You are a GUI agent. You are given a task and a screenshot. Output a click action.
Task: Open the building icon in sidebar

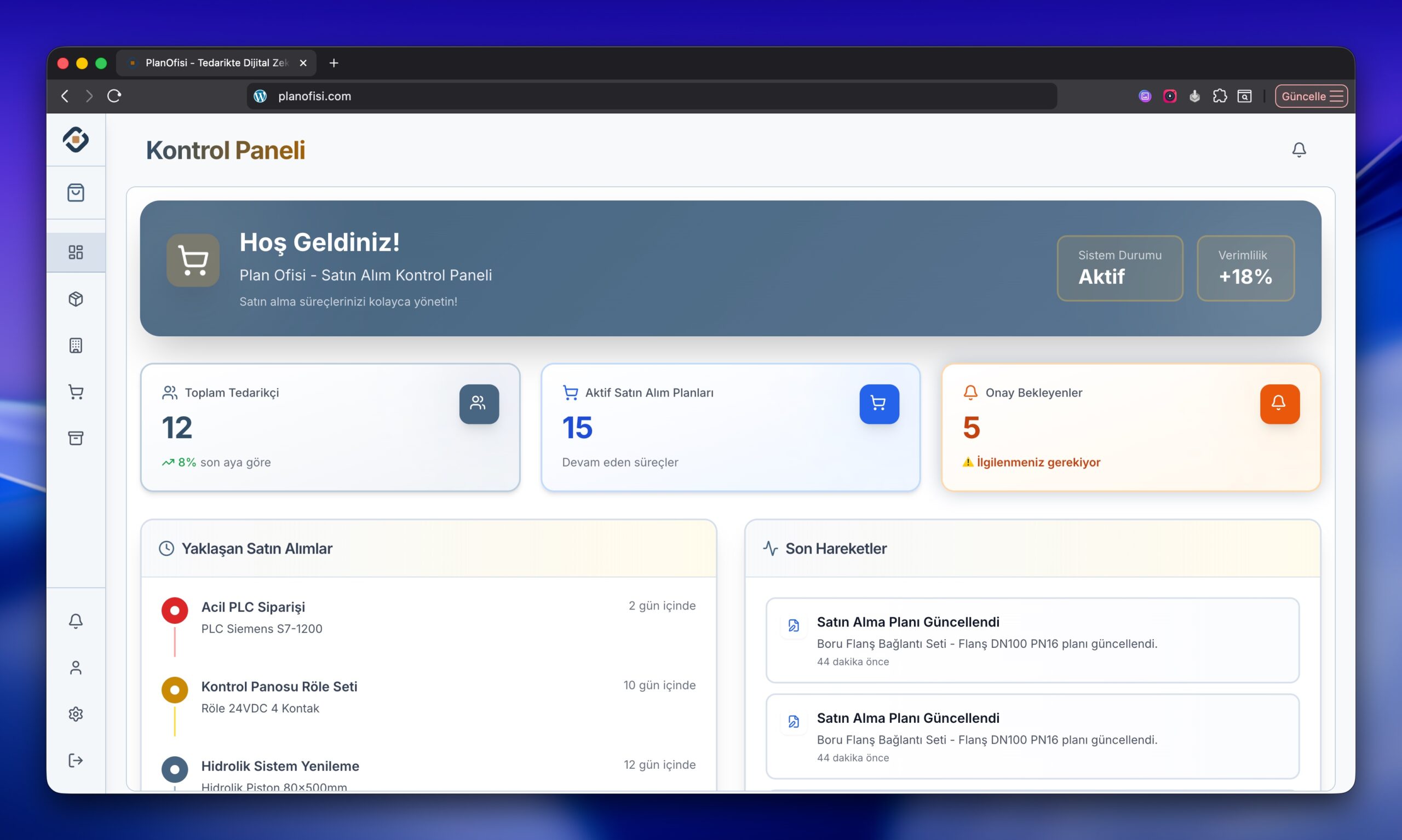coord(76,346)
